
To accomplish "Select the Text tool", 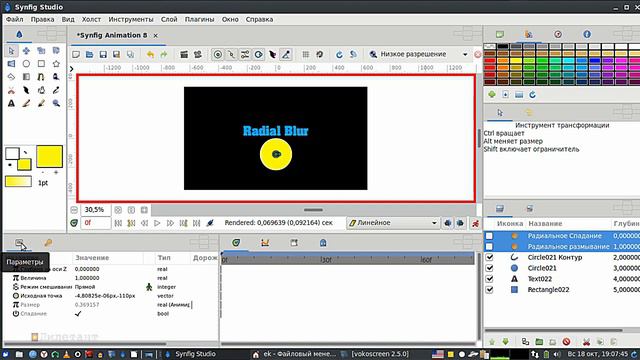I will pyautogui.click(x=11, y=103).
